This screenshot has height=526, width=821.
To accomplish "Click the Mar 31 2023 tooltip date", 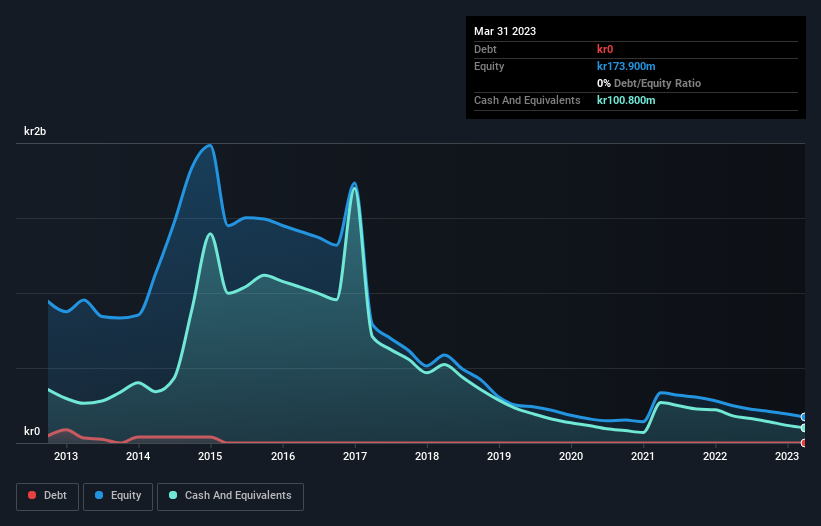I will point(505,31).
